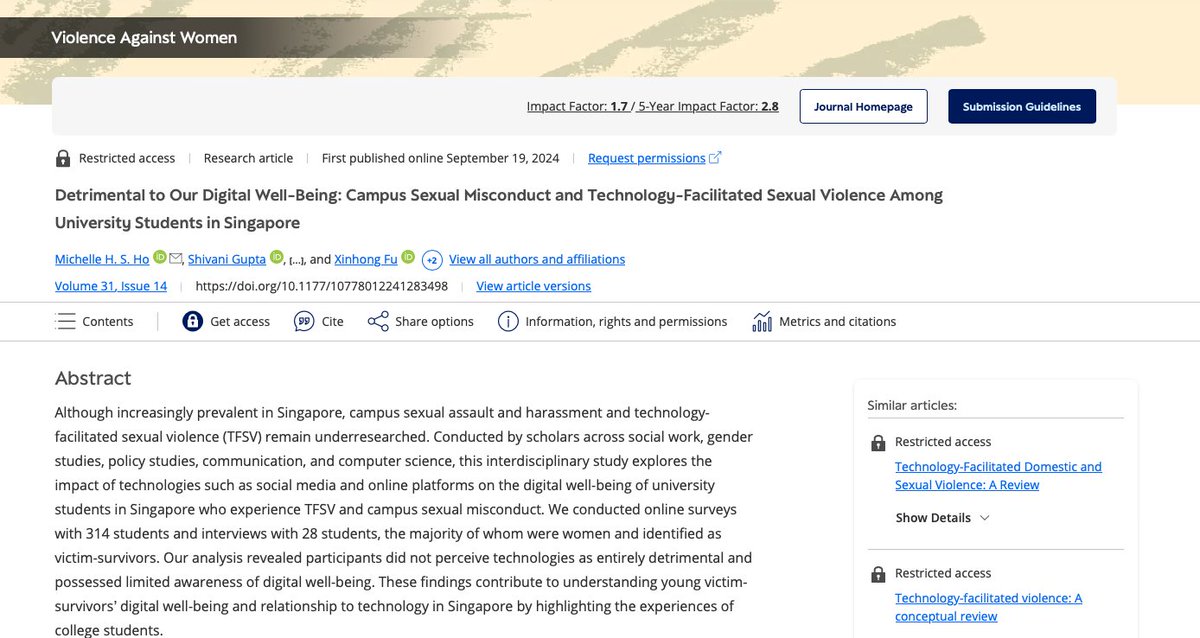
Task: Click the Submission Guidelines button
Action: click(1021, 107)
